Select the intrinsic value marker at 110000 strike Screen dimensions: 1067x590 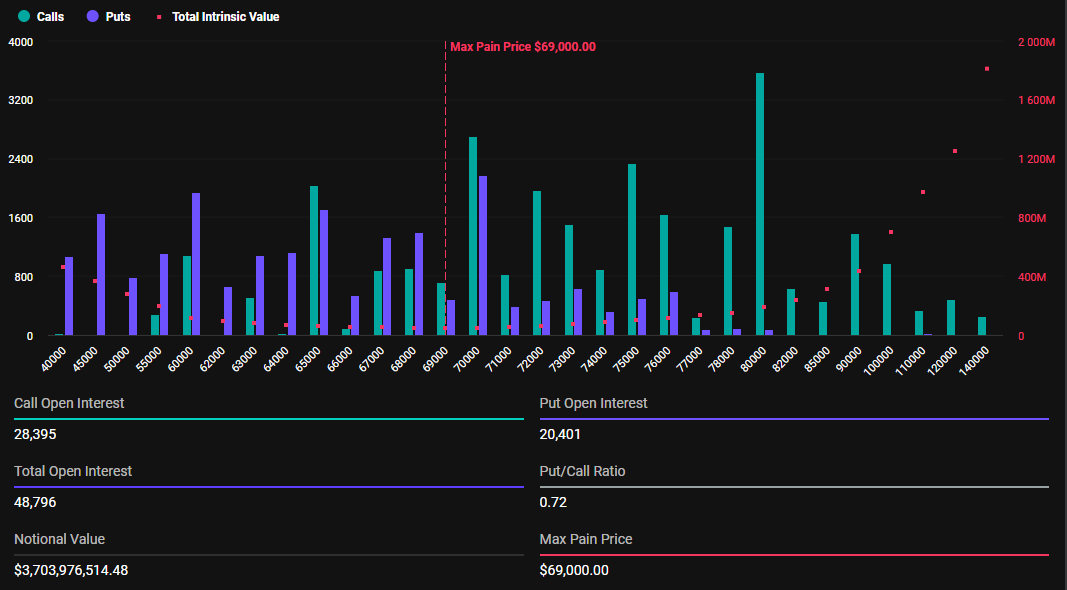922,192
